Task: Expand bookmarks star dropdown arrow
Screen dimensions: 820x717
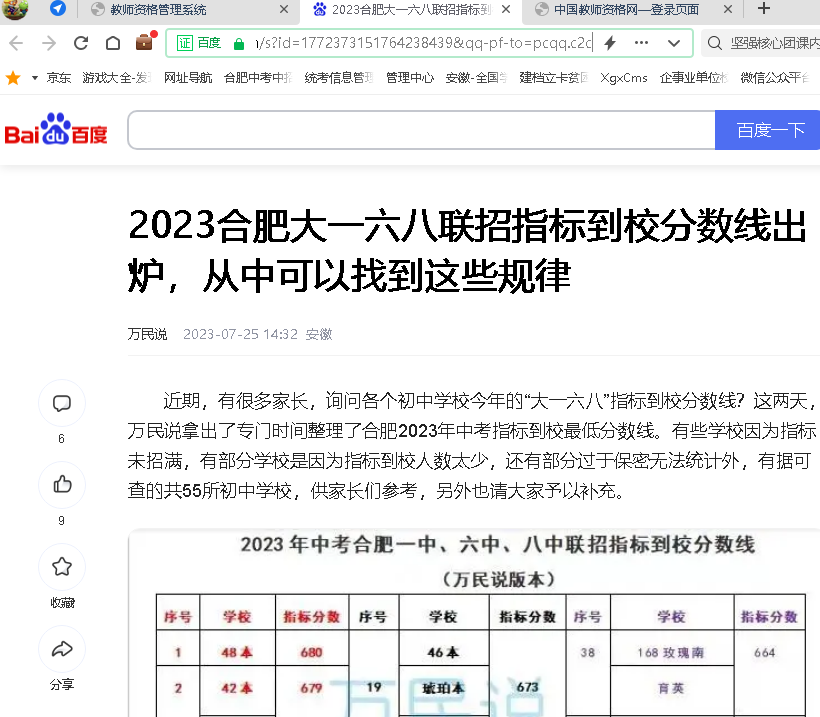Action: pos(34,77)
